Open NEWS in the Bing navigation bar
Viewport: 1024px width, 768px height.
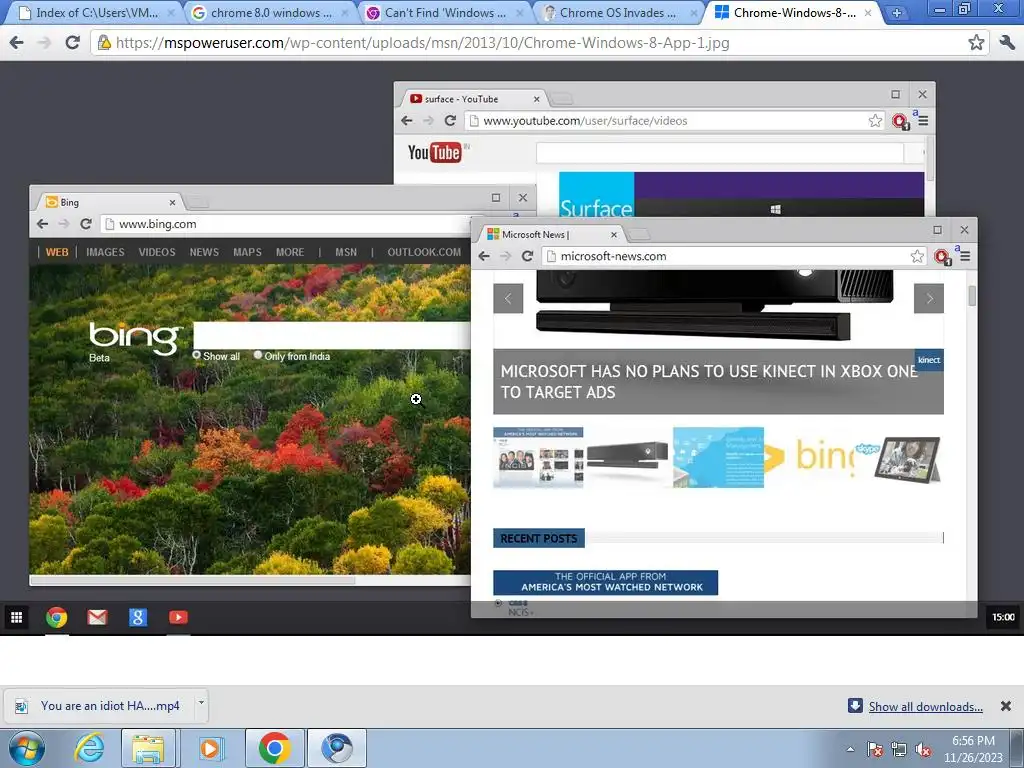click(204, 252)
